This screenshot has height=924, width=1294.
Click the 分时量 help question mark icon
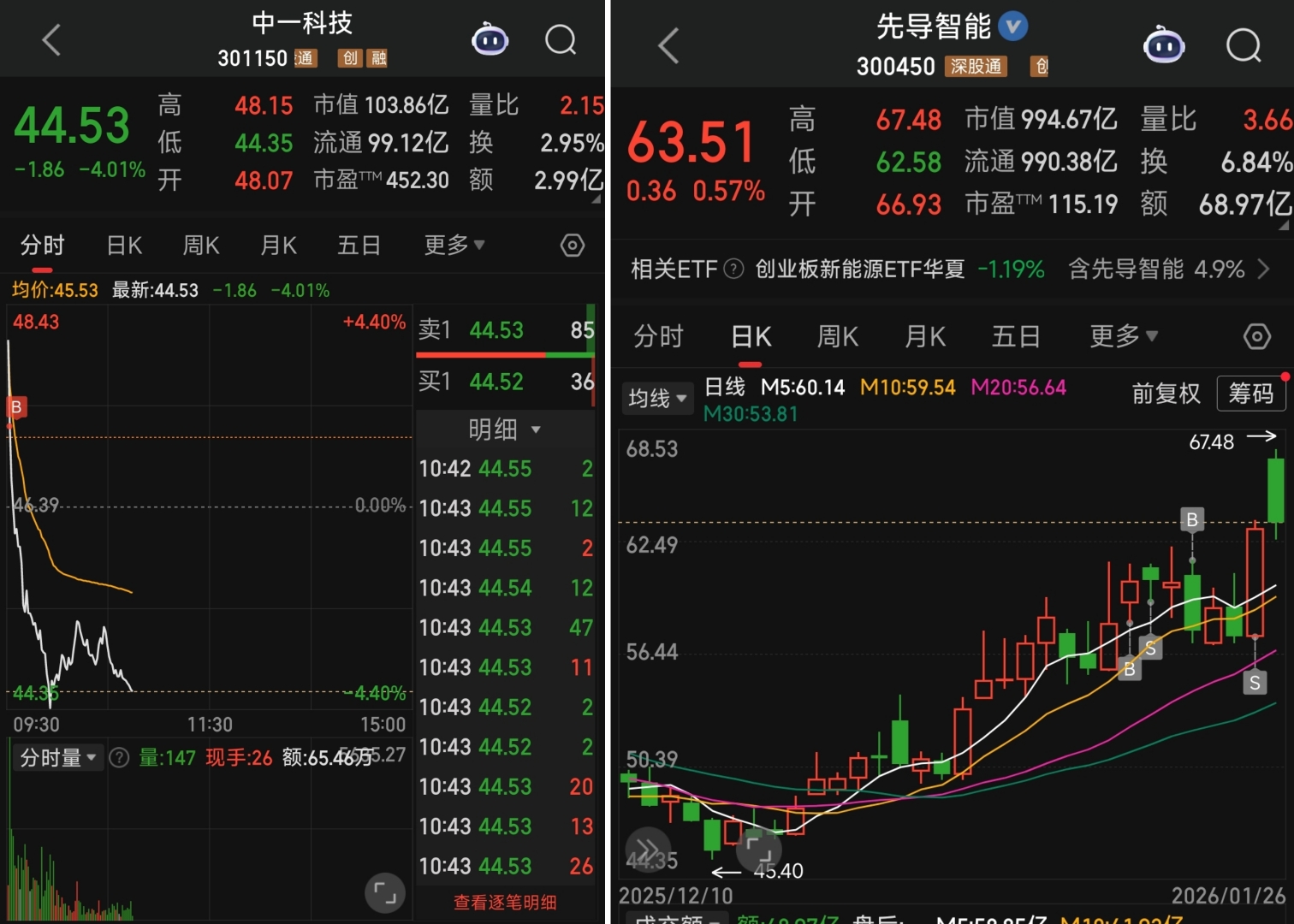click(x=119, y=757)
